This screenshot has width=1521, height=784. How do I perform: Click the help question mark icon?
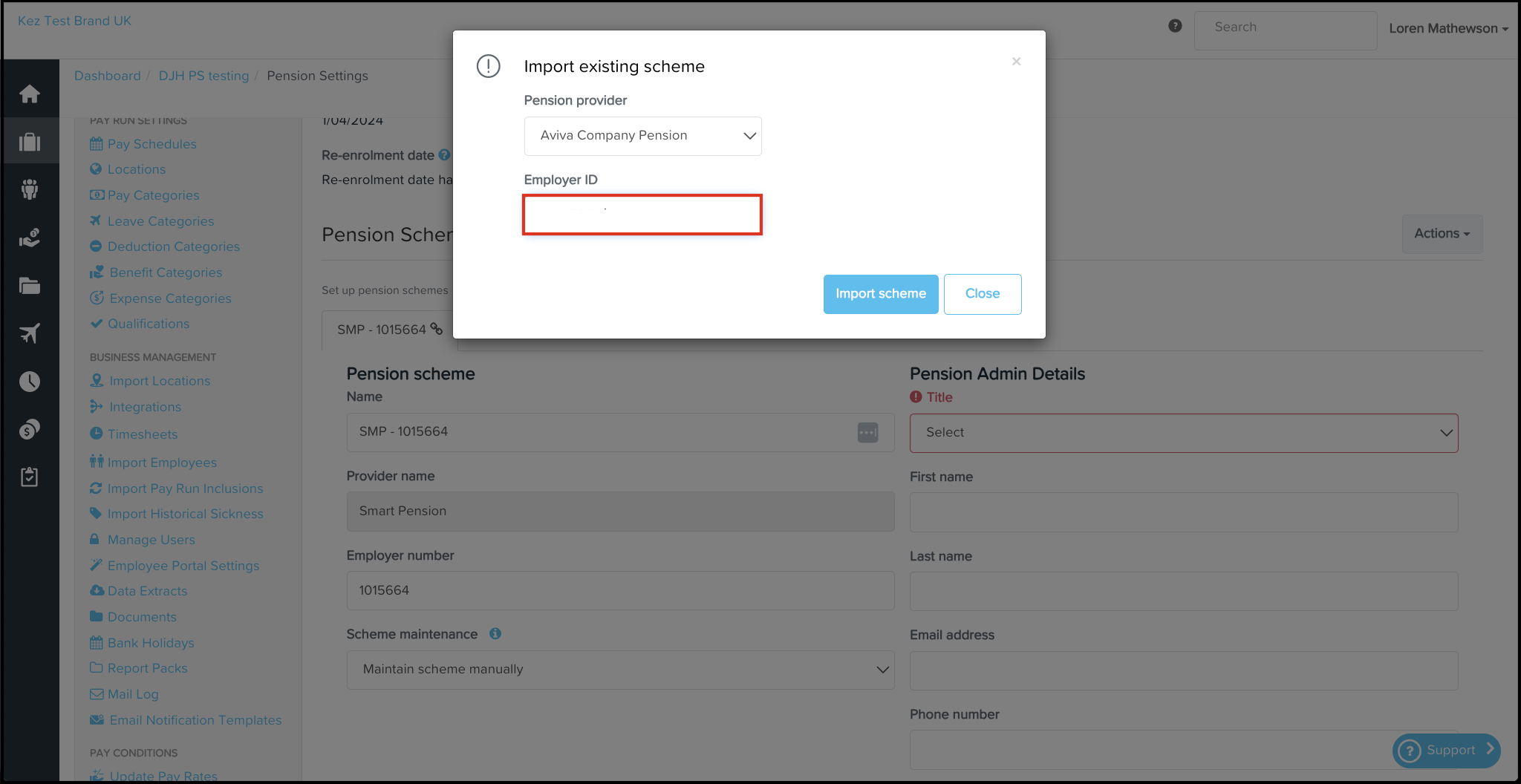click(1175, 26)
